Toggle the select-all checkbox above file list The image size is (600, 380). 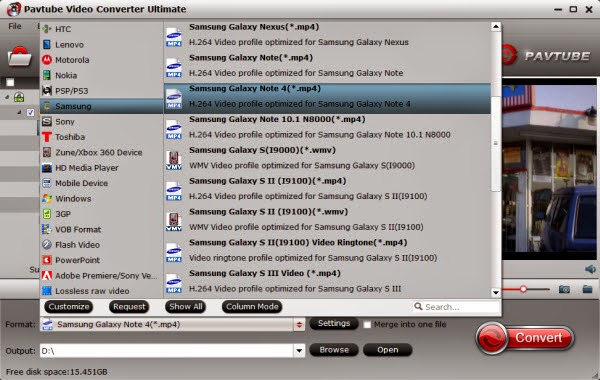click(x=10, y=82)
